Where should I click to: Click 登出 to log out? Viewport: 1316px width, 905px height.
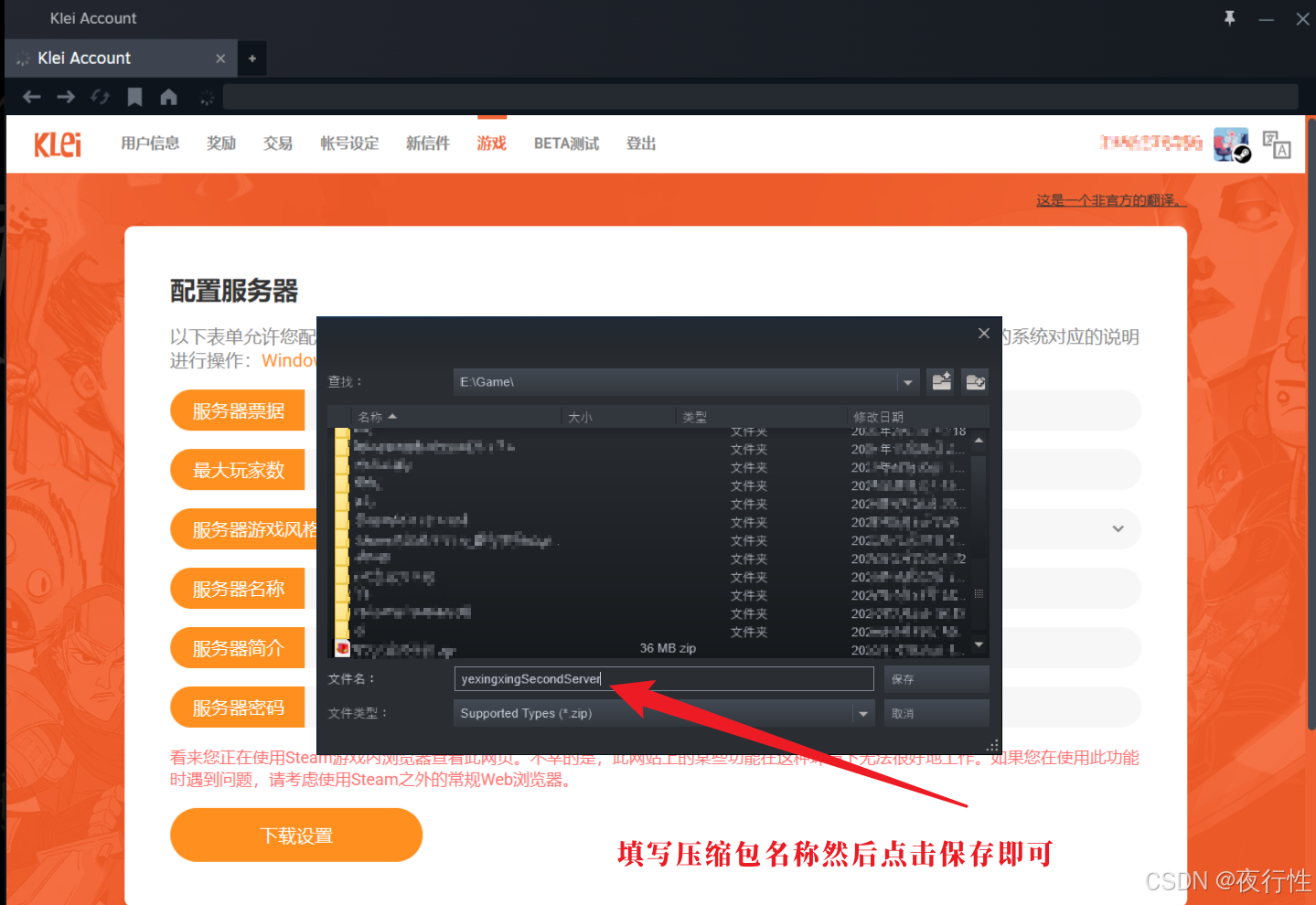point(641,144)
